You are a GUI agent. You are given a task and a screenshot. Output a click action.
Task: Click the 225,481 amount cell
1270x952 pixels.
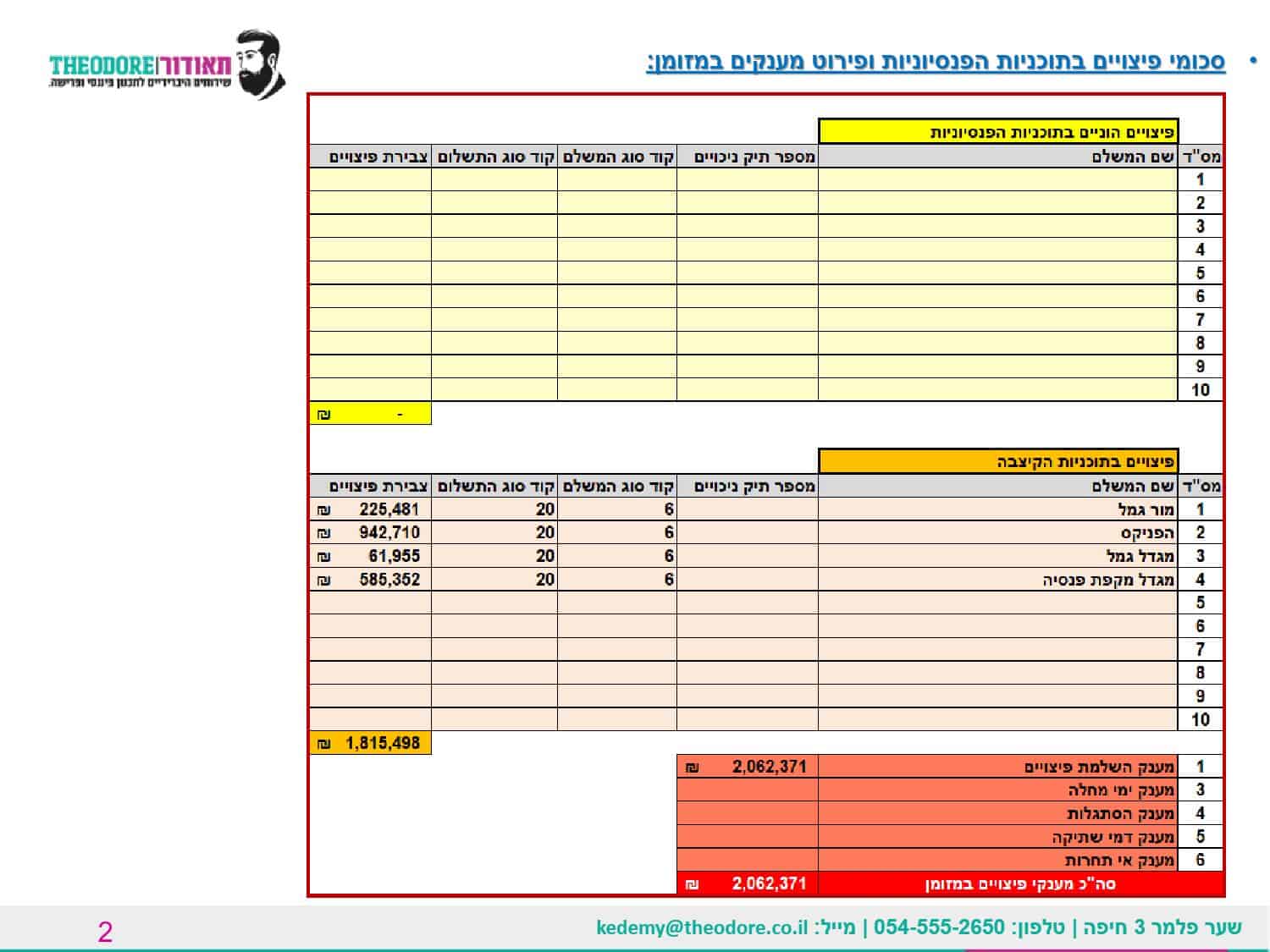click(x=371, y=509)
